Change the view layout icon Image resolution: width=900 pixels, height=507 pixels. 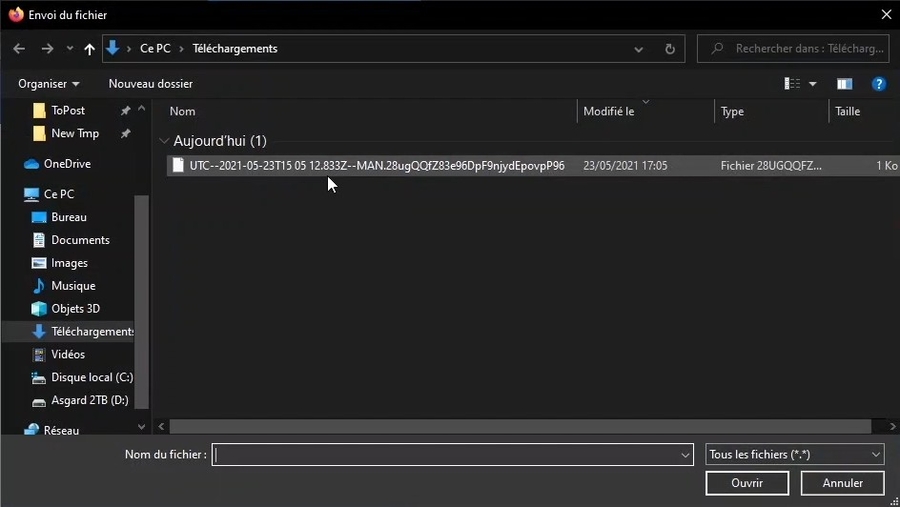793,84
